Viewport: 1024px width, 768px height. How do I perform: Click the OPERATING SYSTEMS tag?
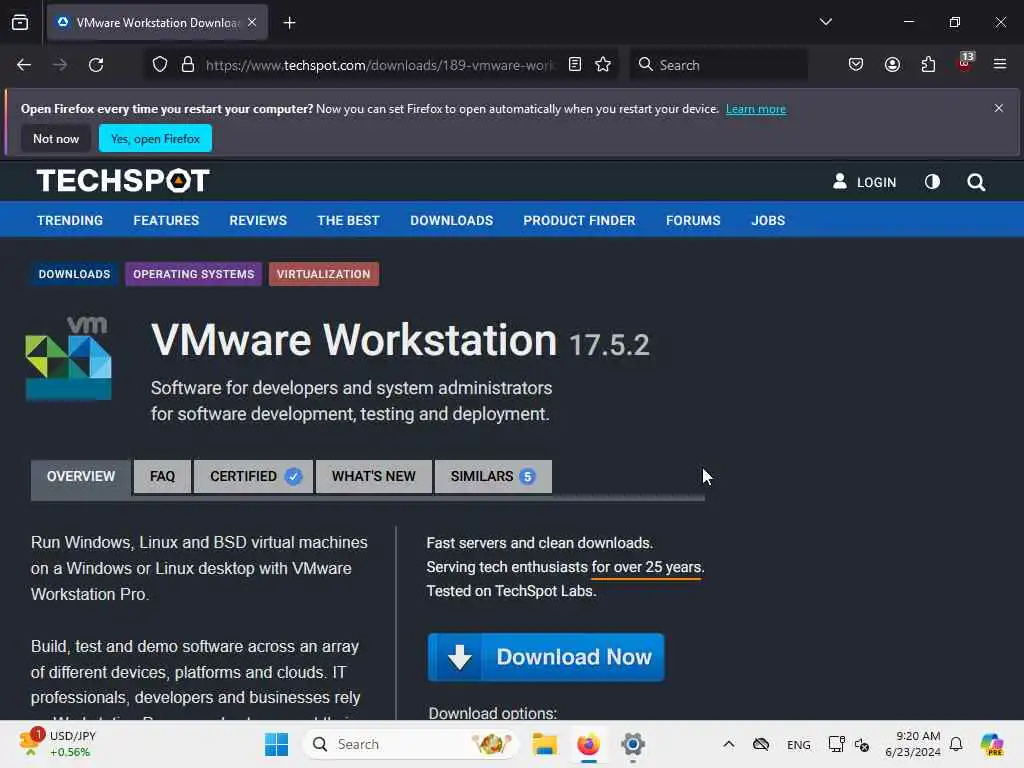tap(193, 274)
